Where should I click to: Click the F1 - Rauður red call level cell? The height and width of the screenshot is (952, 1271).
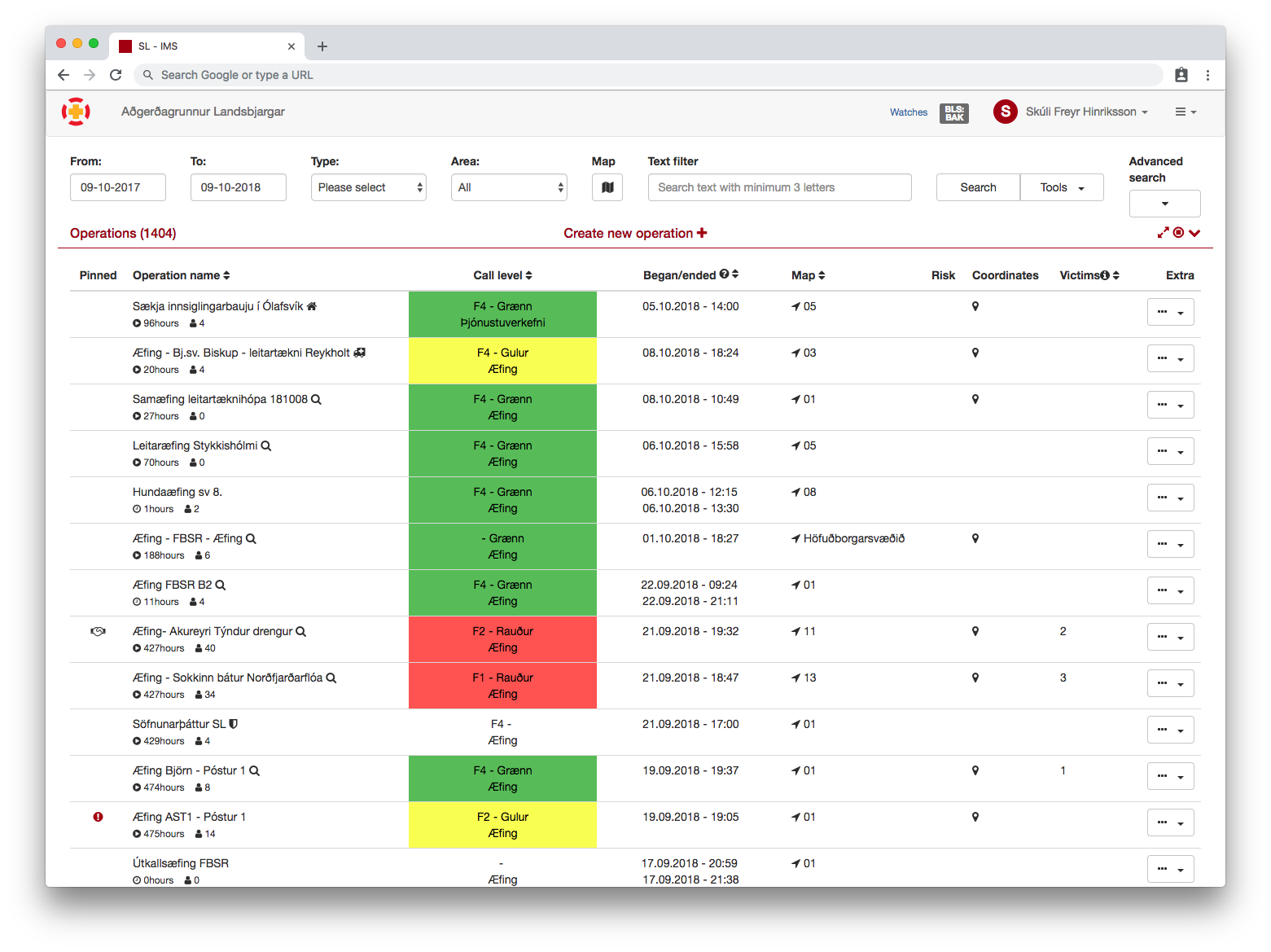pyautogui.click(x=502, y=686)
